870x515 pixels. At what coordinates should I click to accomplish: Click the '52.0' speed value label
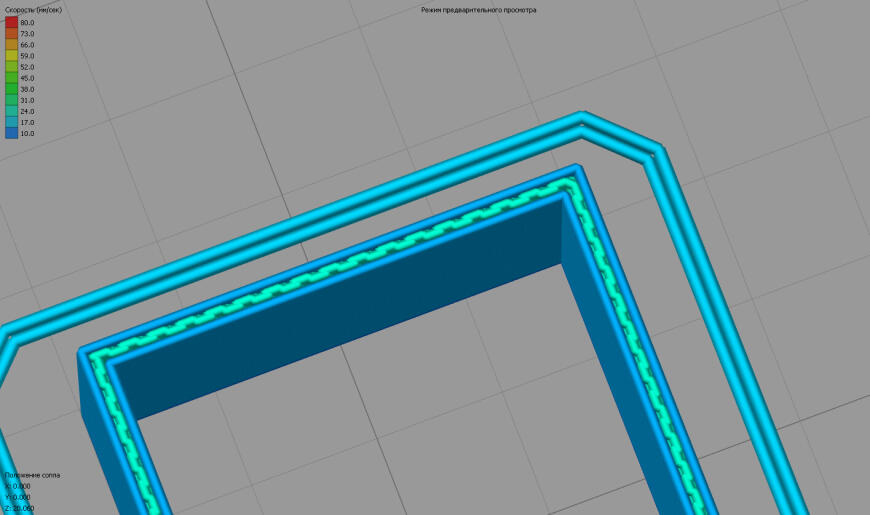(27, 67)
